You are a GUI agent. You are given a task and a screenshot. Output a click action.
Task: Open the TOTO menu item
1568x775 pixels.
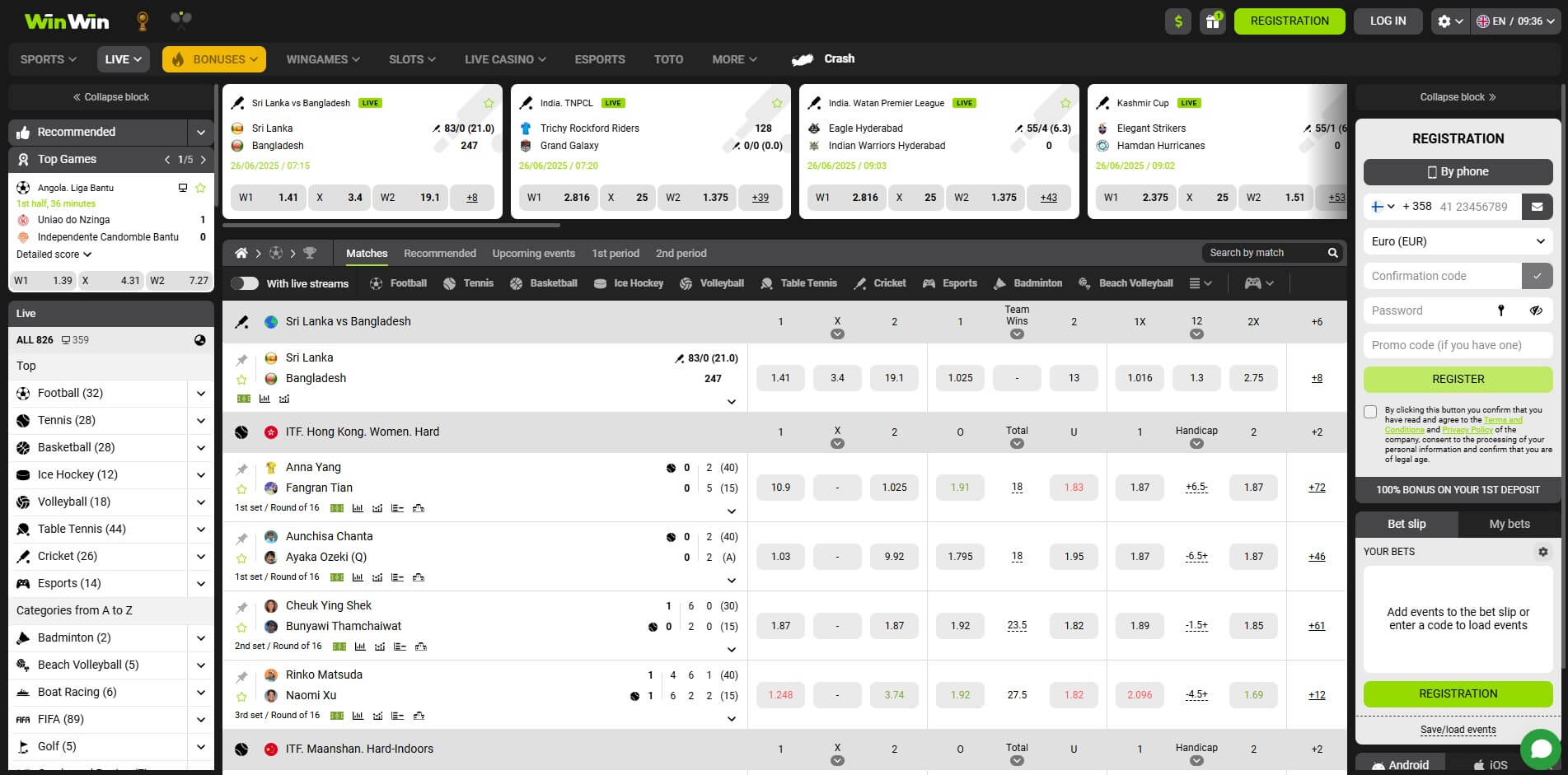[x=668, y=58]
